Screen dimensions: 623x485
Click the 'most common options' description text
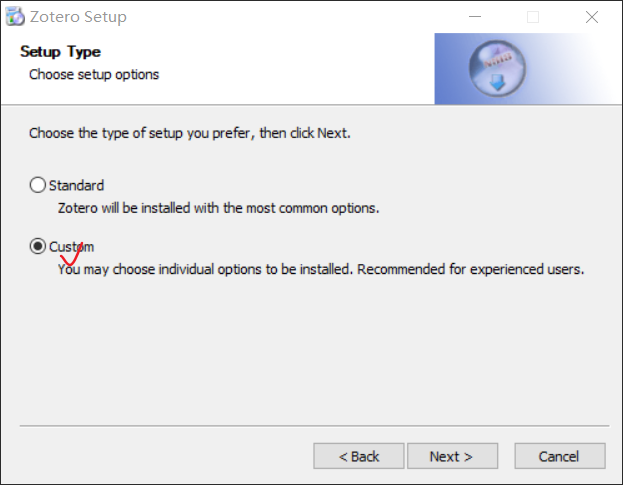pyautogui.click(x=219, y=208)
